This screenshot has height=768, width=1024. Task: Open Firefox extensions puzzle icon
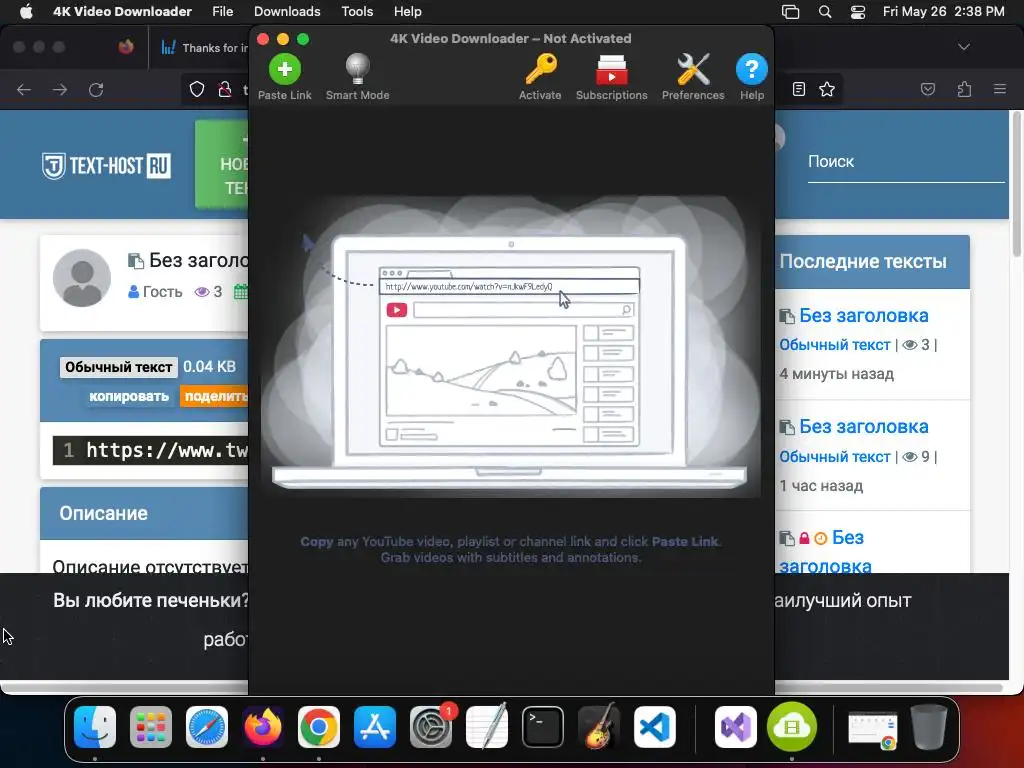point(965,89)
